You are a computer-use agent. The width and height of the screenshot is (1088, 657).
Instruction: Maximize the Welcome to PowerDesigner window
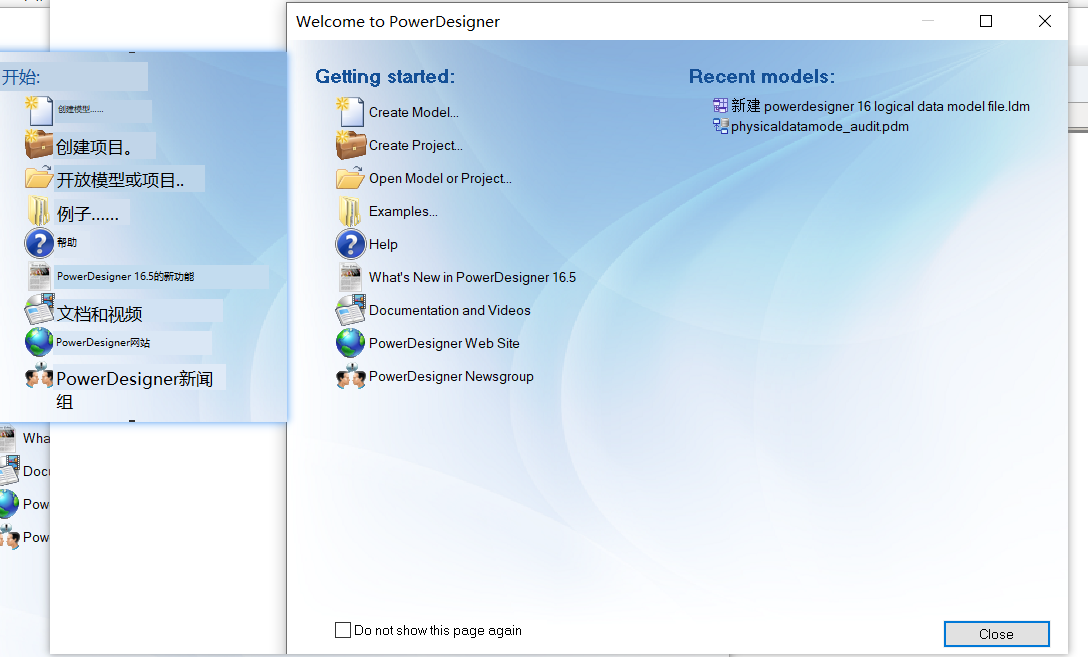click(x=986, y=22)
